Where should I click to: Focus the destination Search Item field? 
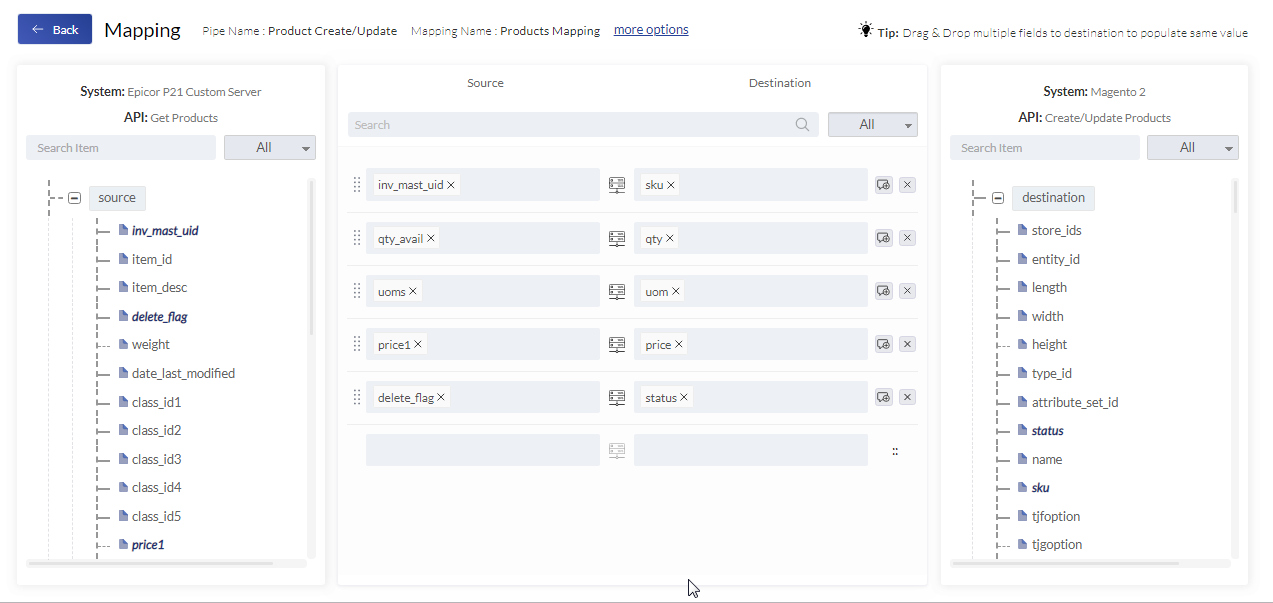(1045, 148)
